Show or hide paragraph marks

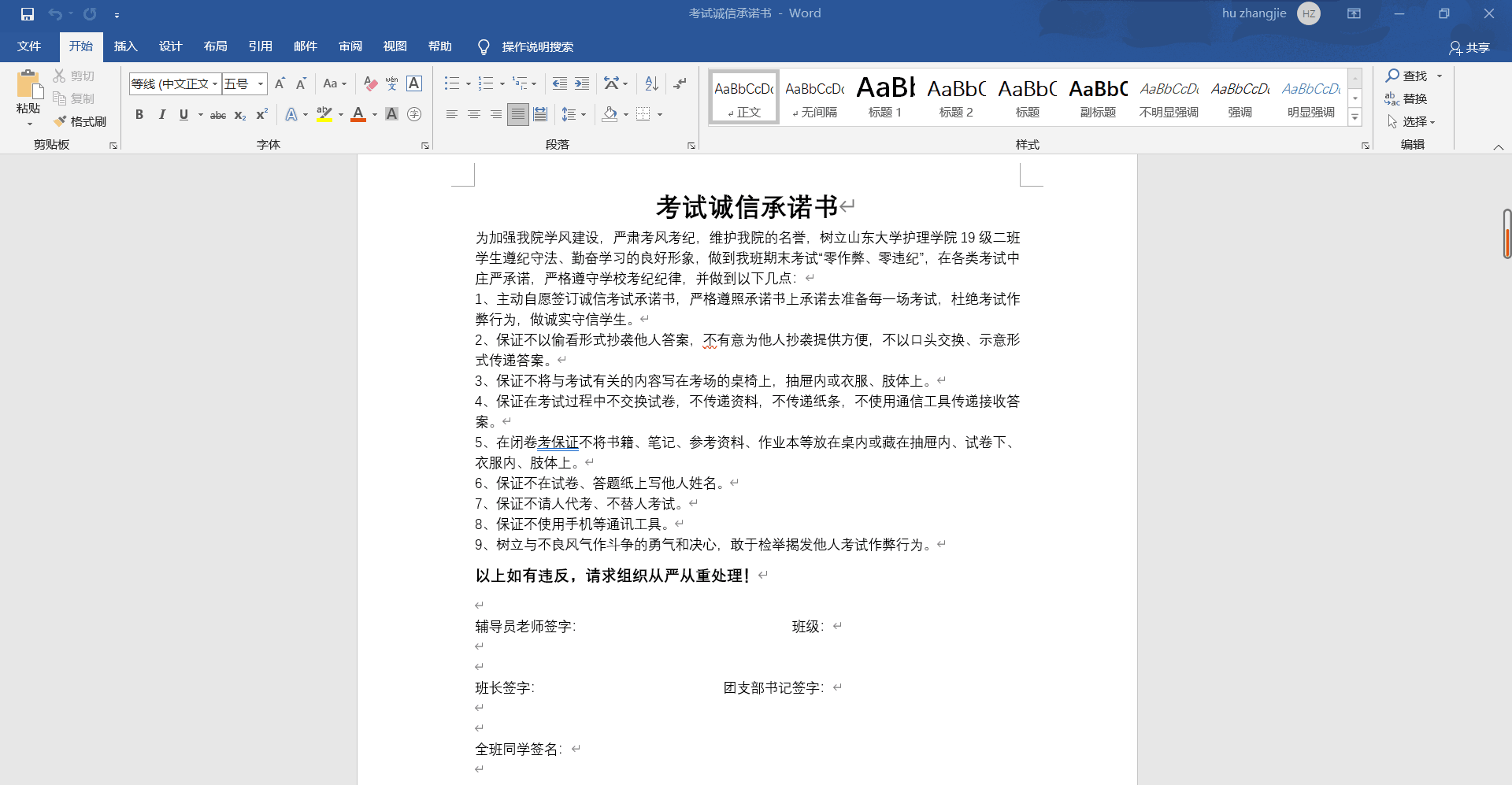(680, 83)
